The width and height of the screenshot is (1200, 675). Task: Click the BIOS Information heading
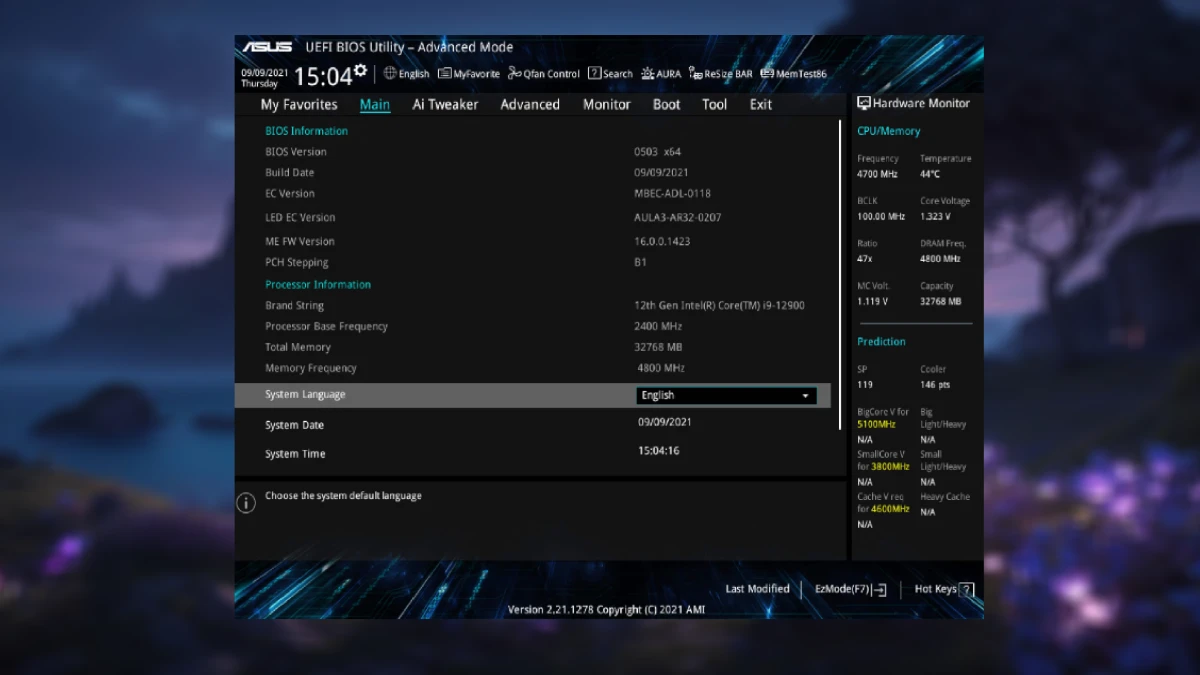(306, 131)
